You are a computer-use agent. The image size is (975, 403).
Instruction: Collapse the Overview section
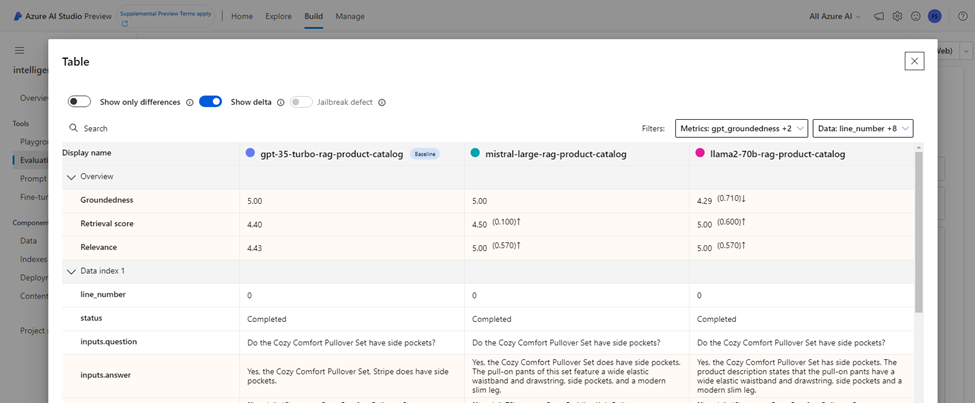[x=71, y=177]
